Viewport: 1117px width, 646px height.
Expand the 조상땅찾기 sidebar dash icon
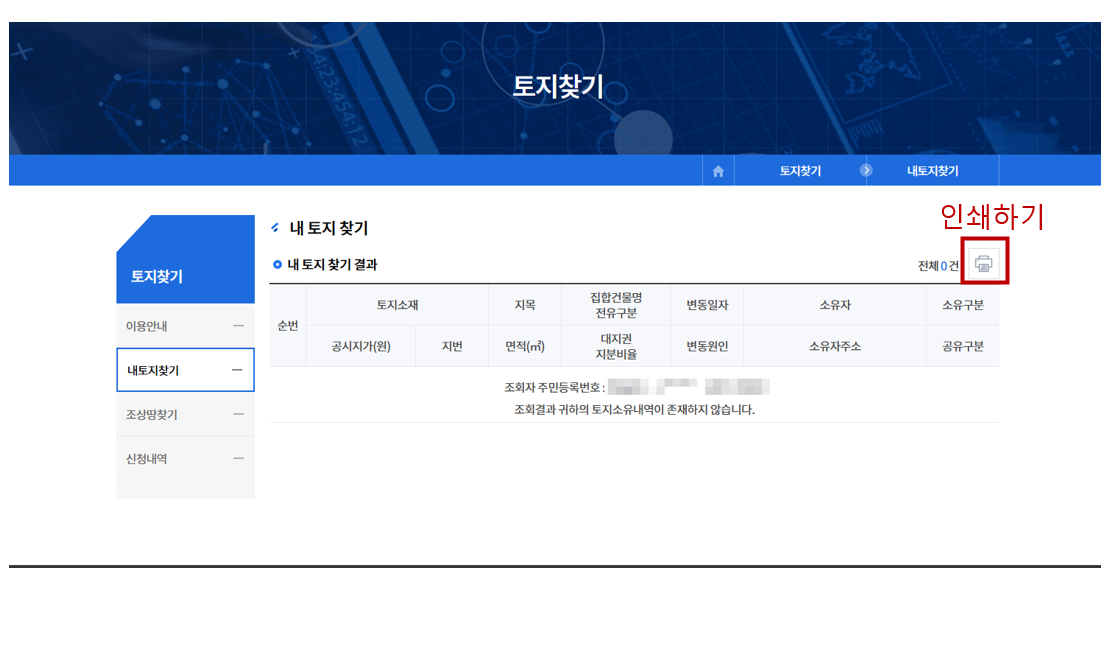(238, 414)
